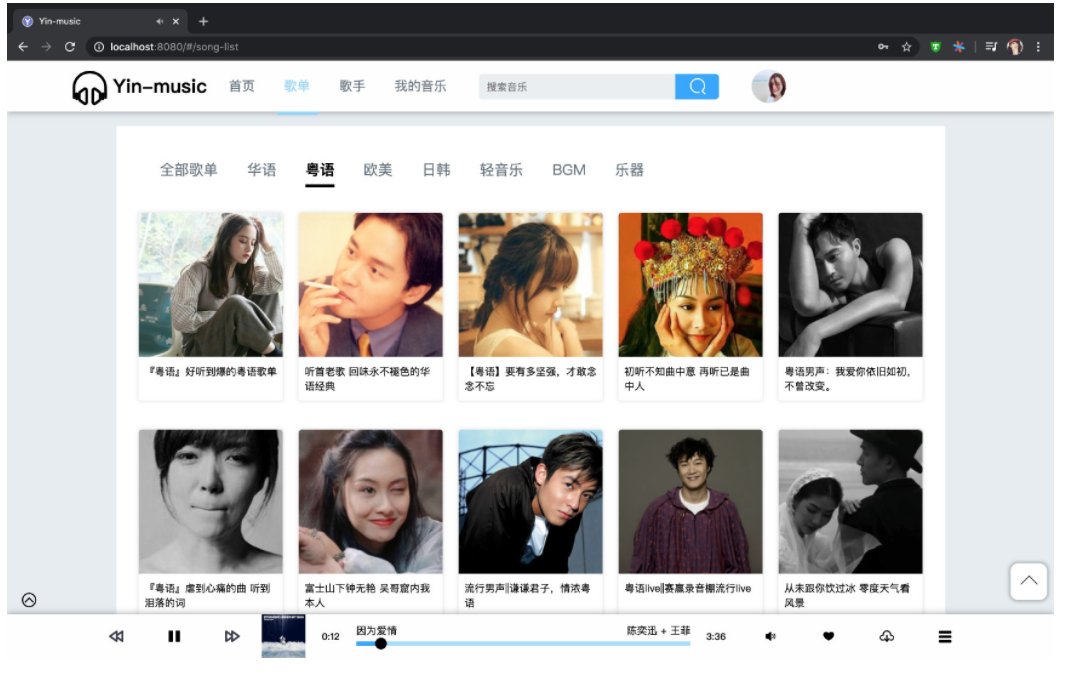Open playlist cover above 粤语live‖赛赢录音棚
The height and width of the screenshot is (681, 1072).
tap(691, 501)
